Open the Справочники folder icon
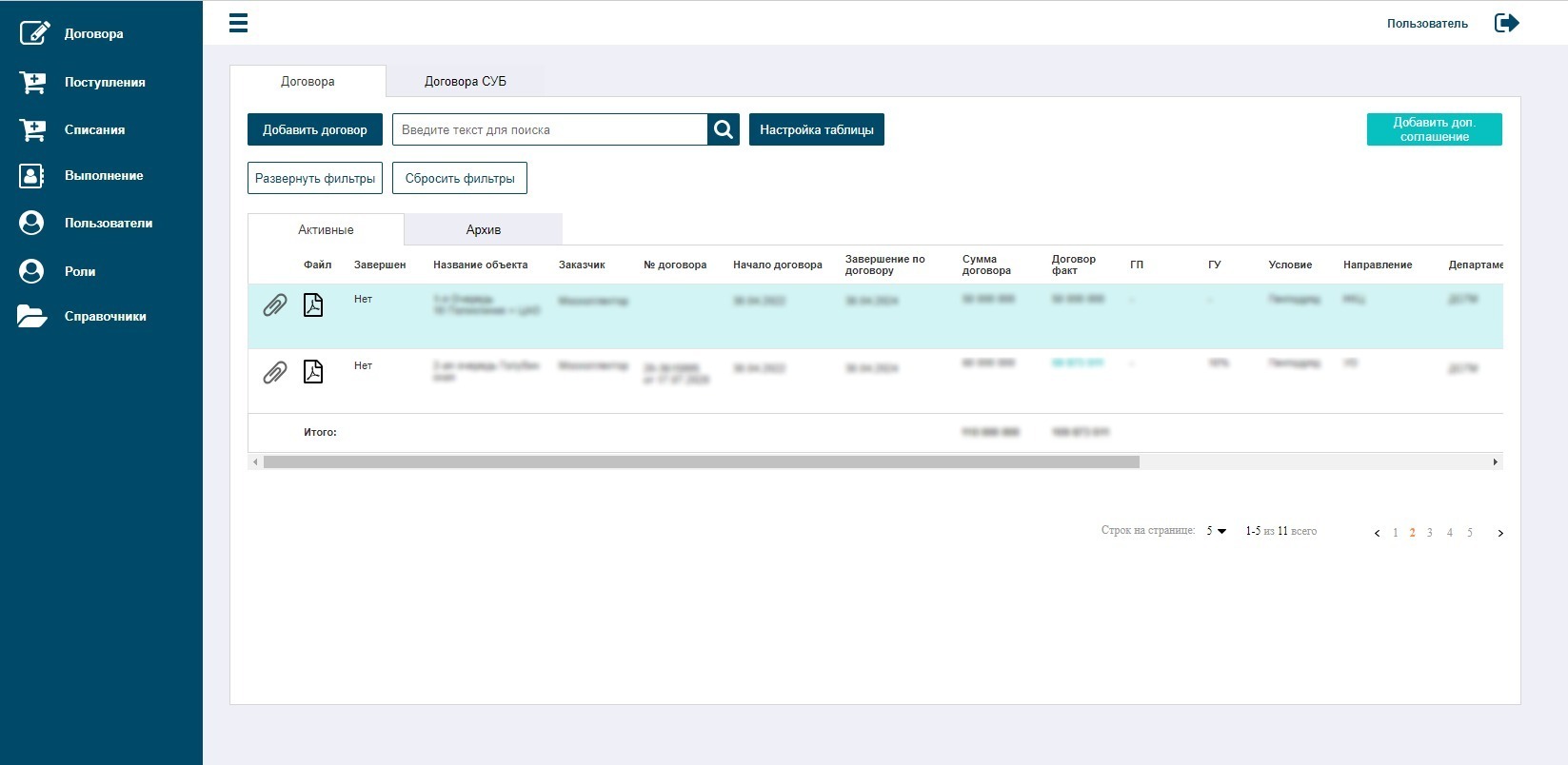Screen dimensions: 1568x765 coord(31,316)
